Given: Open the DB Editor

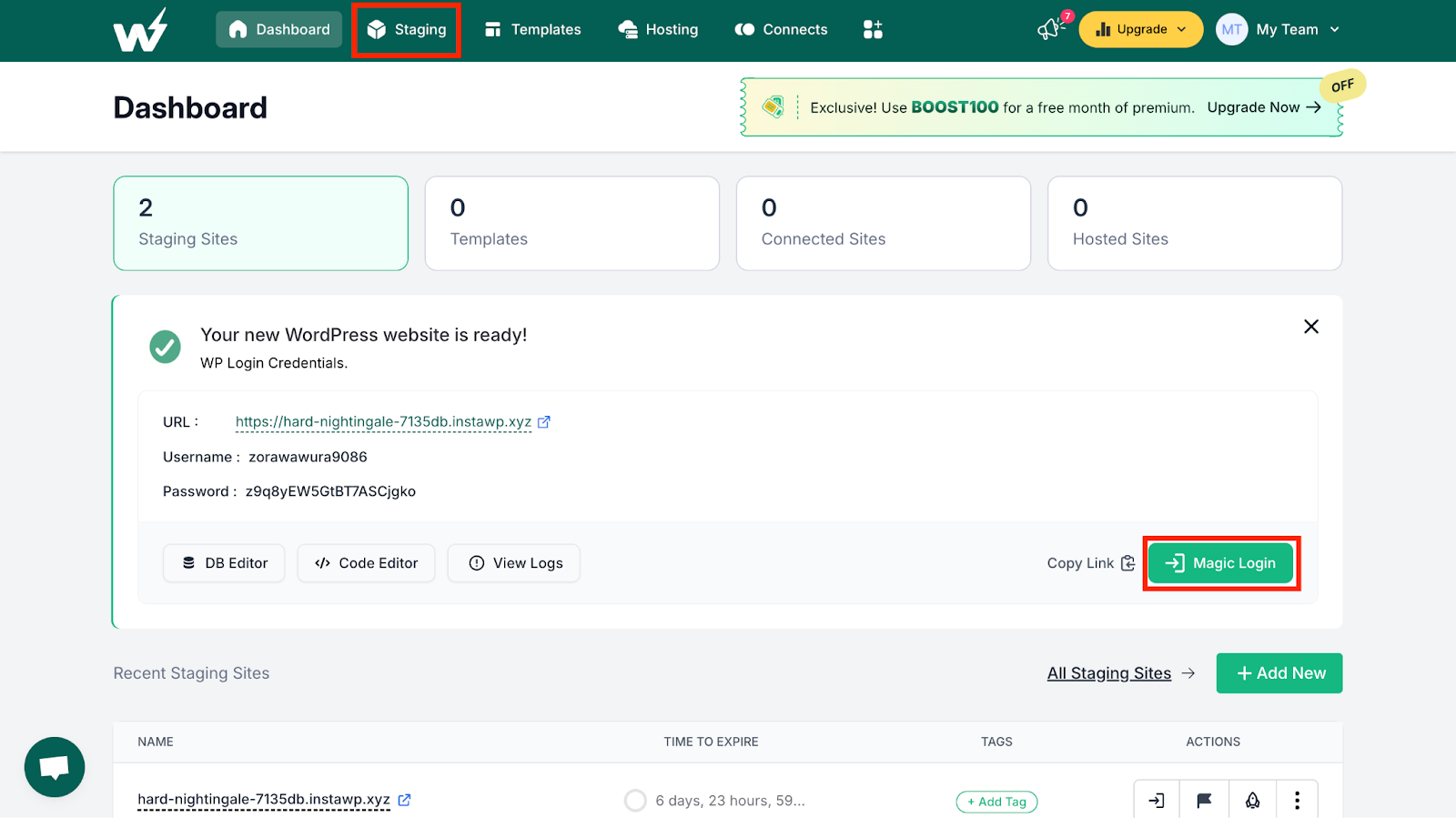Looking at the screenshot, I should pyautogui.click(x=224, y=563).
